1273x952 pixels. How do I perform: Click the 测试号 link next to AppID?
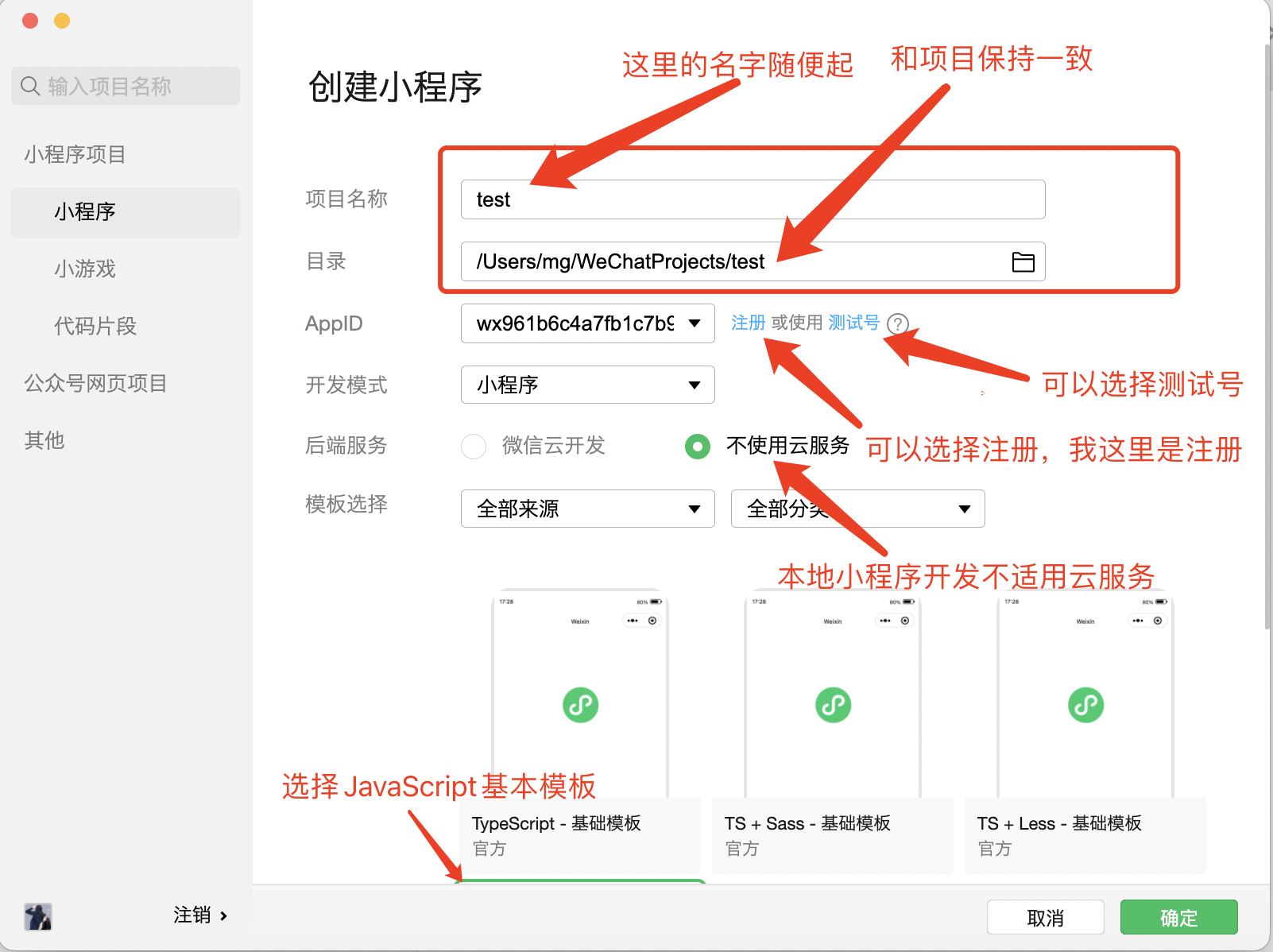click(854, 323)
